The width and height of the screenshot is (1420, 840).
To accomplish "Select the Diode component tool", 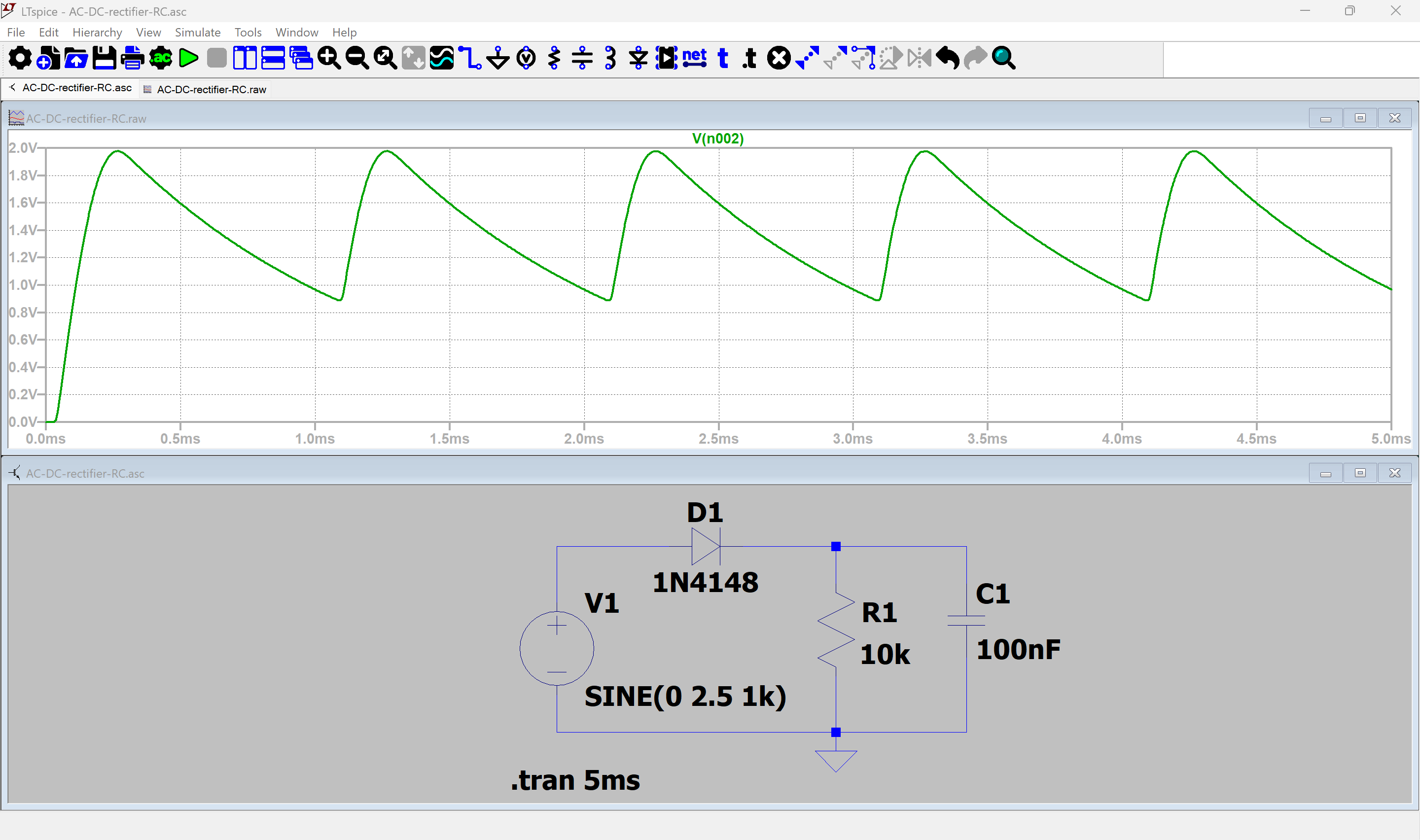I will 638,58.
